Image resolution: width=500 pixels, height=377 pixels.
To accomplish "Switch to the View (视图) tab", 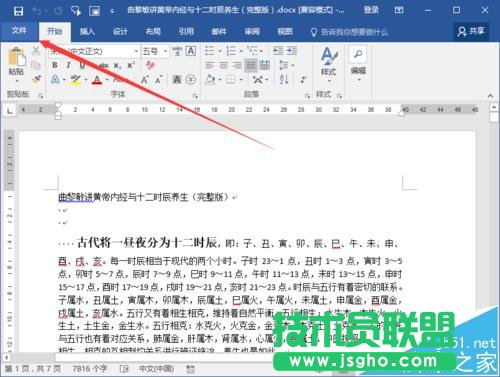I will click(x=285, y=32).
